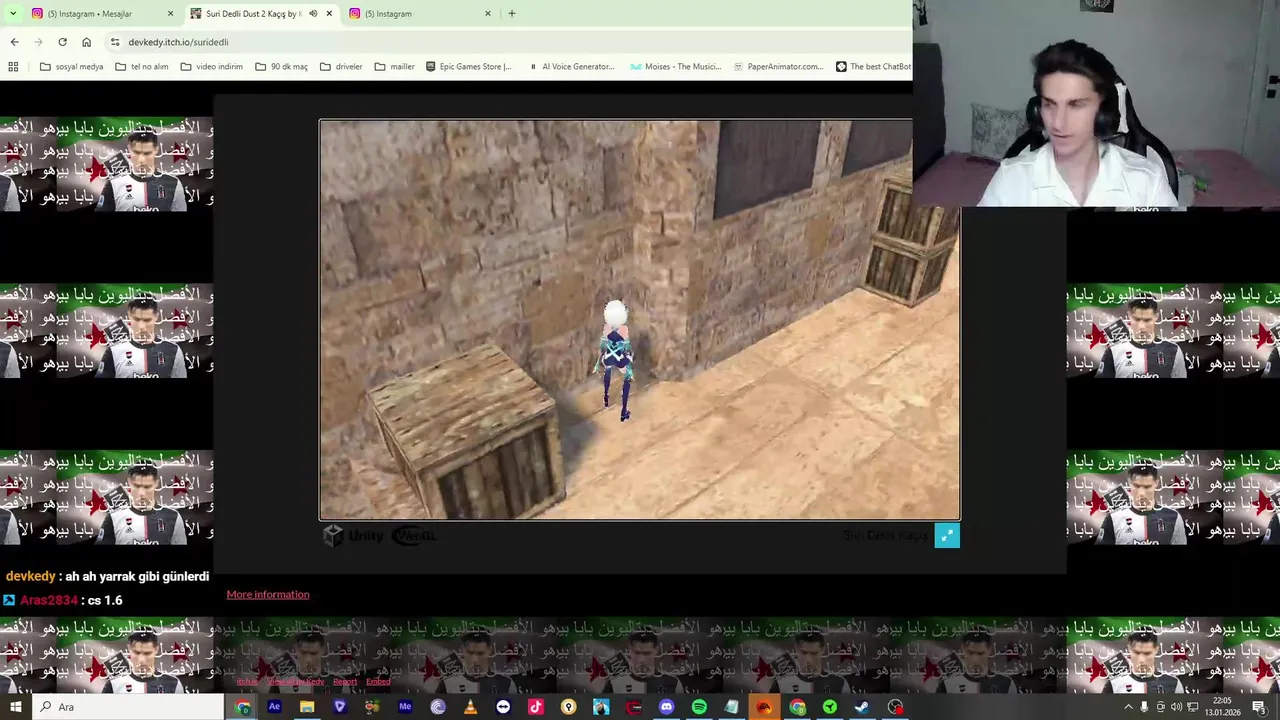This screenshot has width=1280, height=720.
Task: Open the apps grid in bookmarks bar
Action: (13, 67)
